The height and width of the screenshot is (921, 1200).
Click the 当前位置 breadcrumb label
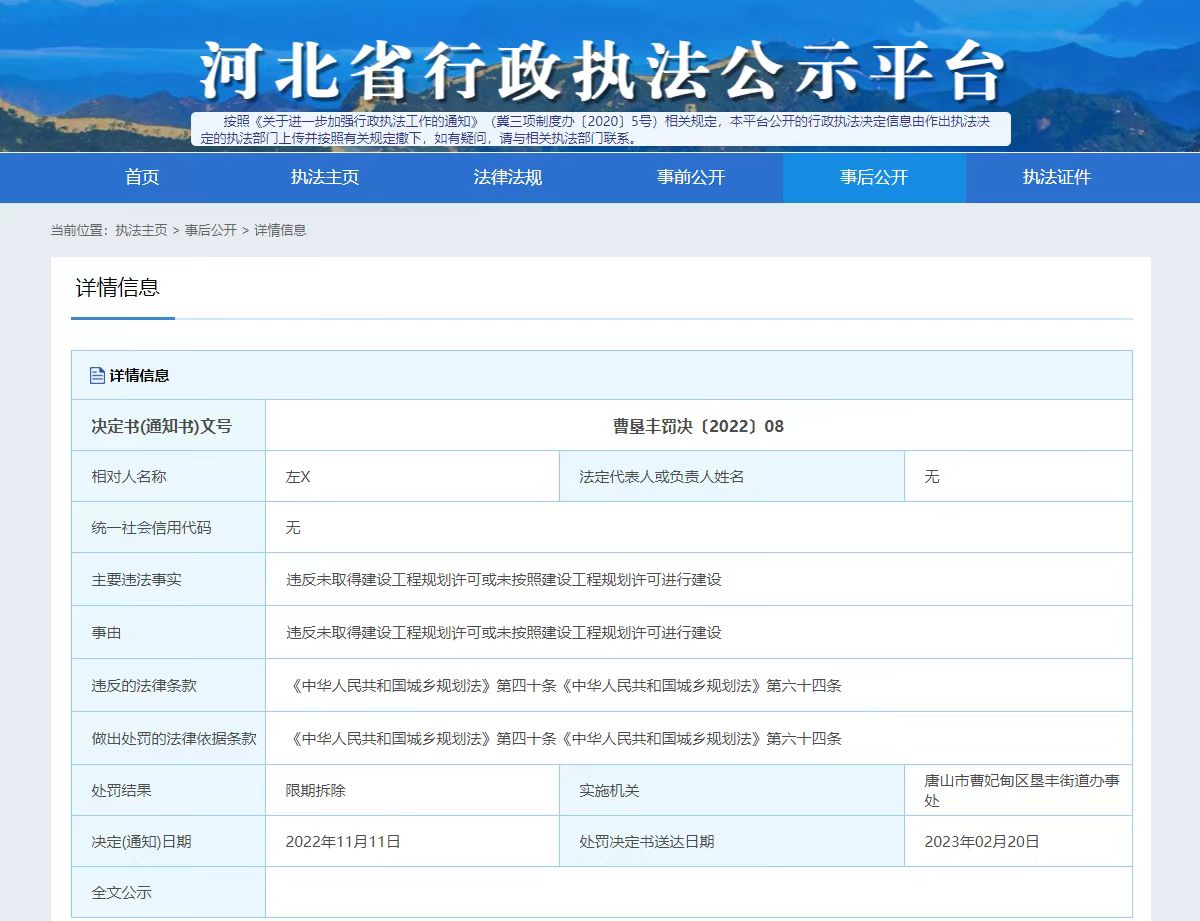click(79, 230)
